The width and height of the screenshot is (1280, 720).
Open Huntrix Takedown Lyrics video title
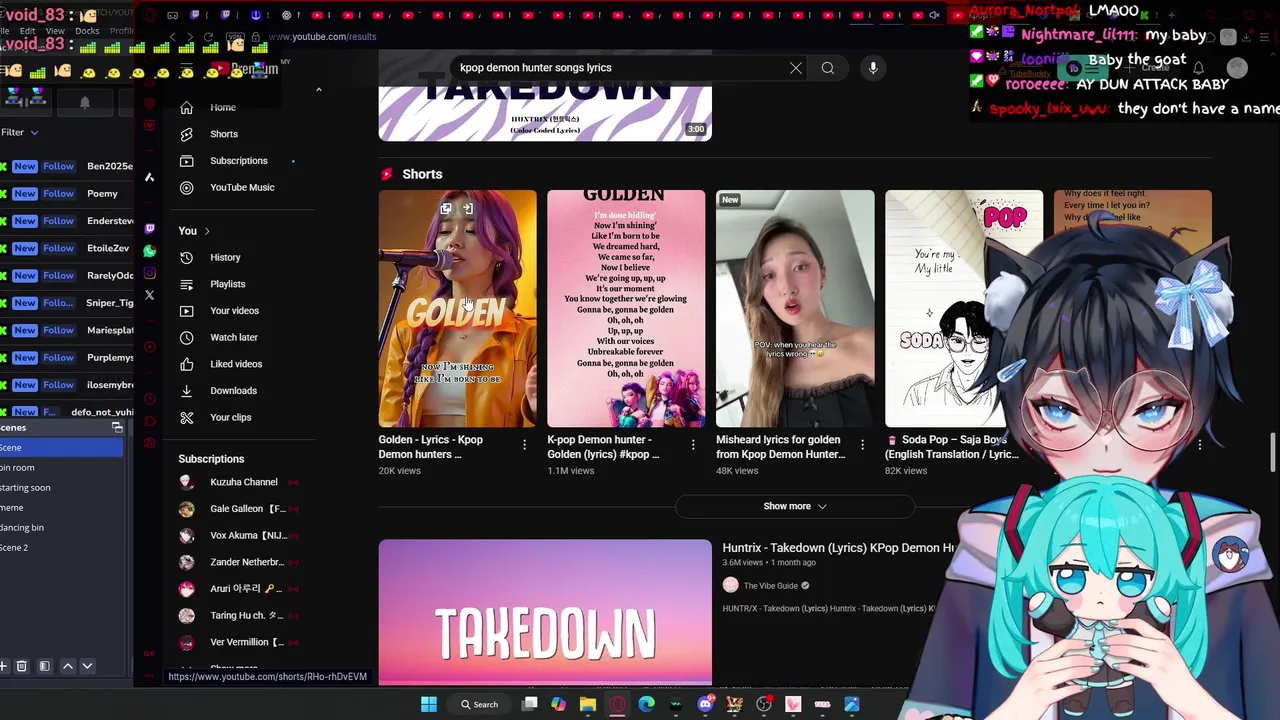(x=838, y=548)
